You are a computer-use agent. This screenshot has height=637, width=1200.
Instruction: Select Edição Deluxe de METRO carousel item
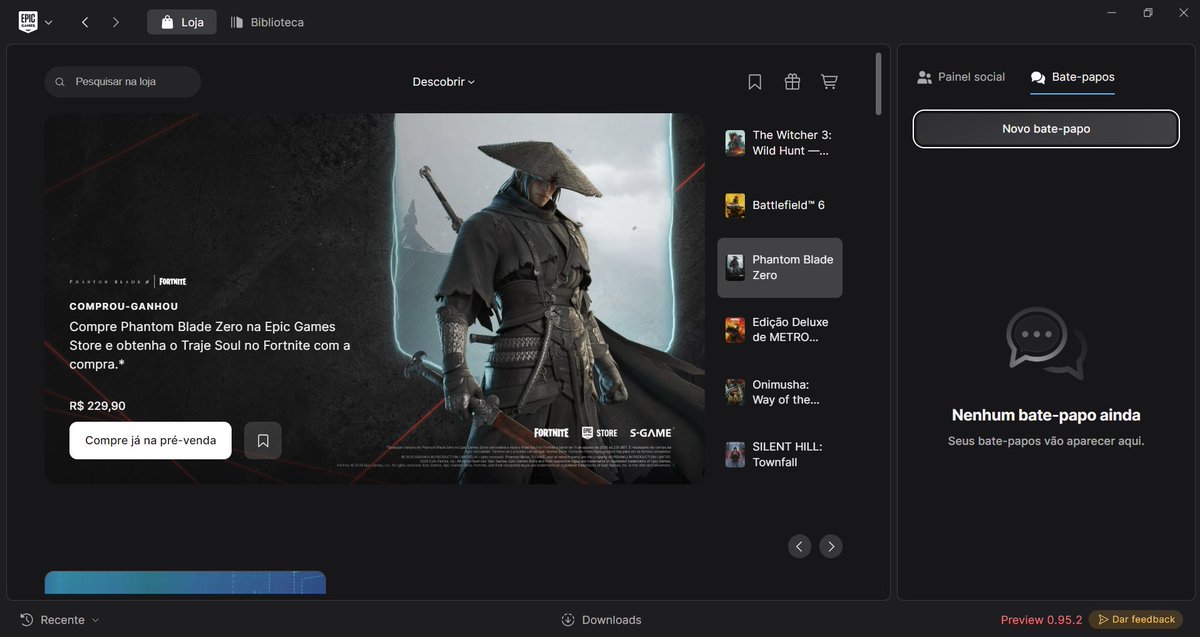pos(780,330)
